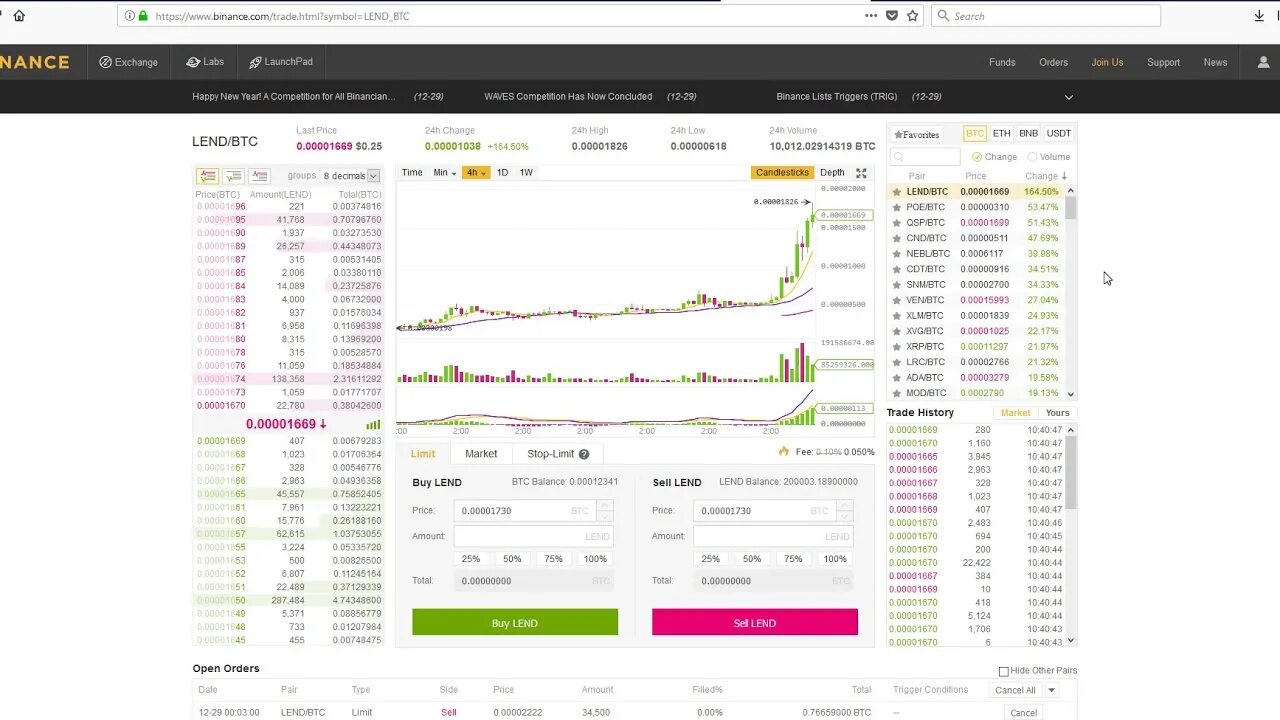Set buy amount to 25%
This screenshot has height=720, width=1280.
471,559
